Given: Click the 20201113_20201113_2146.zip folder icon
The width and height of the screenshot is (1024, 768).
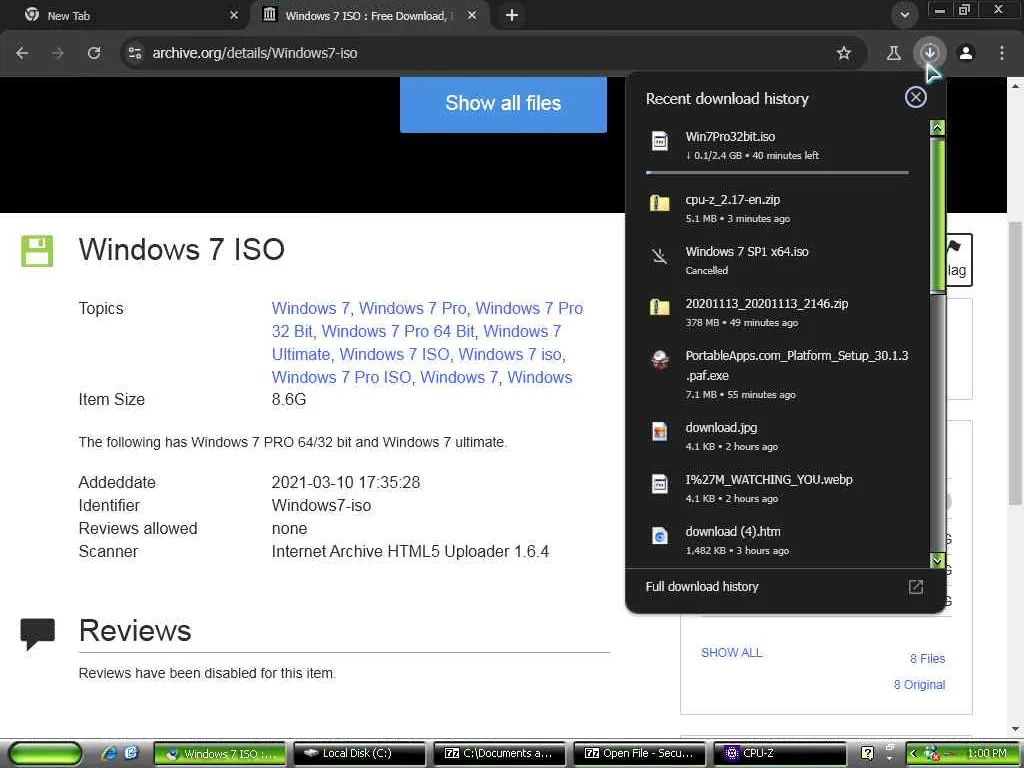Looking at the screenshot, I should coord(660,307).
